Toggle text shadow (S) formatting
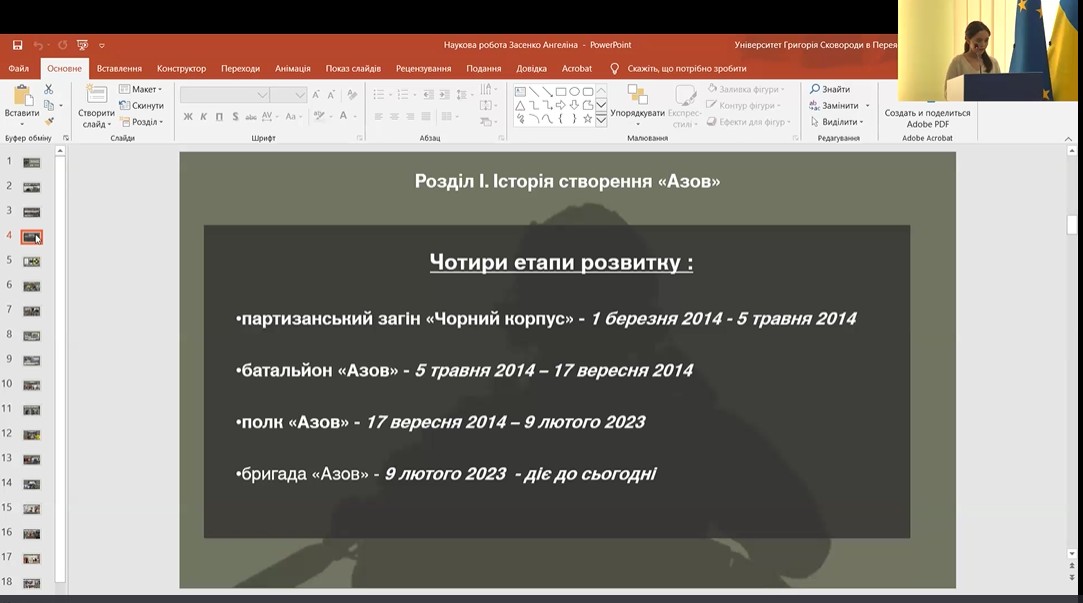 [x=236, y=117]
